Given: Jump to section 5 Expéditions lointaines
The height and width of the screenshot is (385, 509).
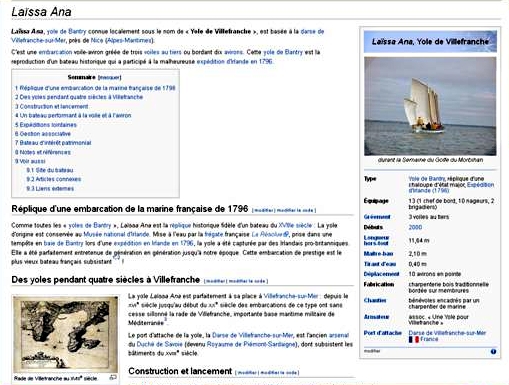Looking at the screenshot, I should 46,125.
